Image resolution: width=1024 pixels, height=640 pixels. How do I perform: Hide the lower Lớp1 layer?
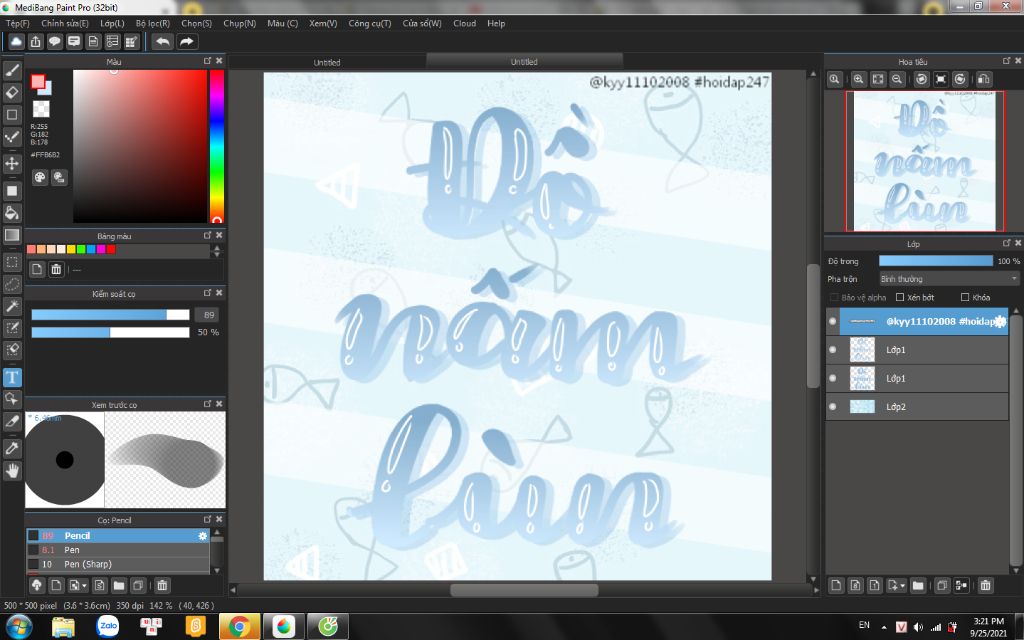pos(833,378)
